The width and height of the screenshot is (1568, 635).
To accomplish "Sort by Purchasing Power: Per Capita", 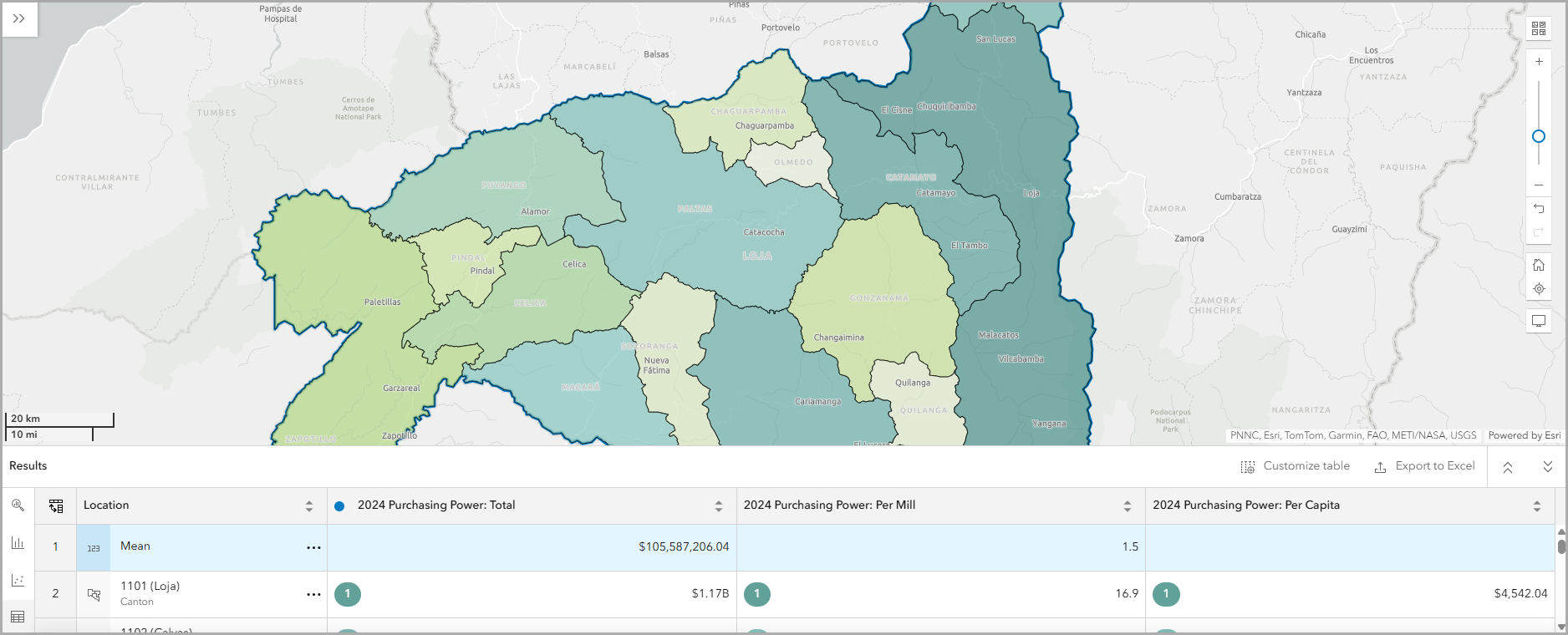I will coord(1537,506).
